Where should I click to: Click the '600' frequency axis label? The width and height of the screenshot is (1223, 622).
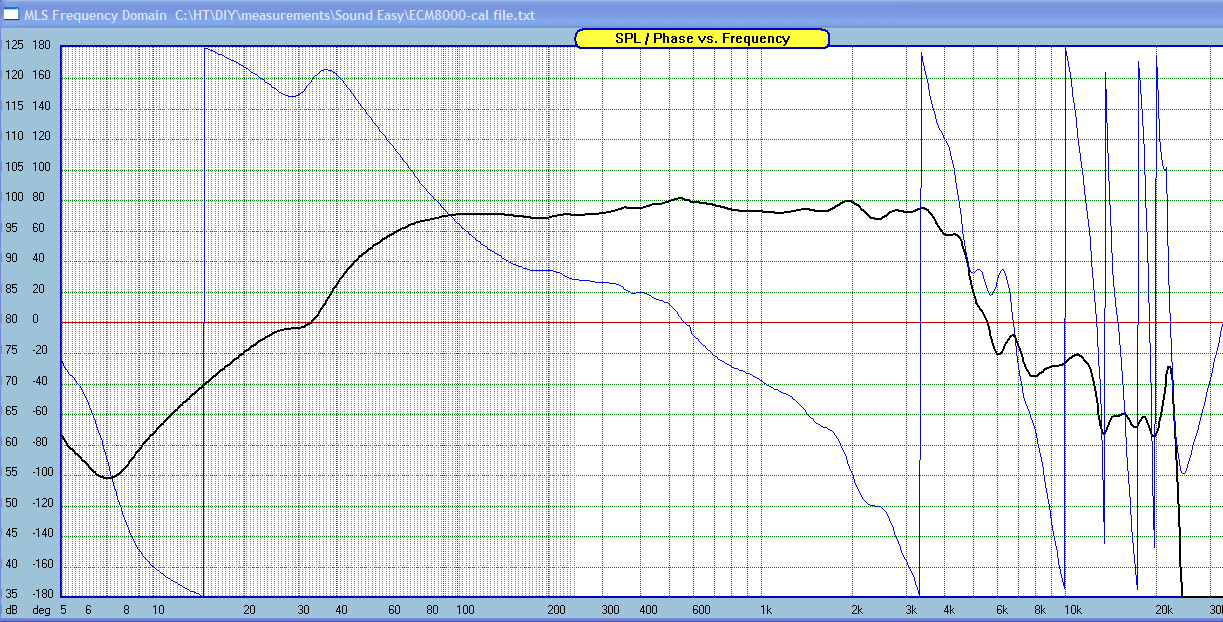coord(701,609)
